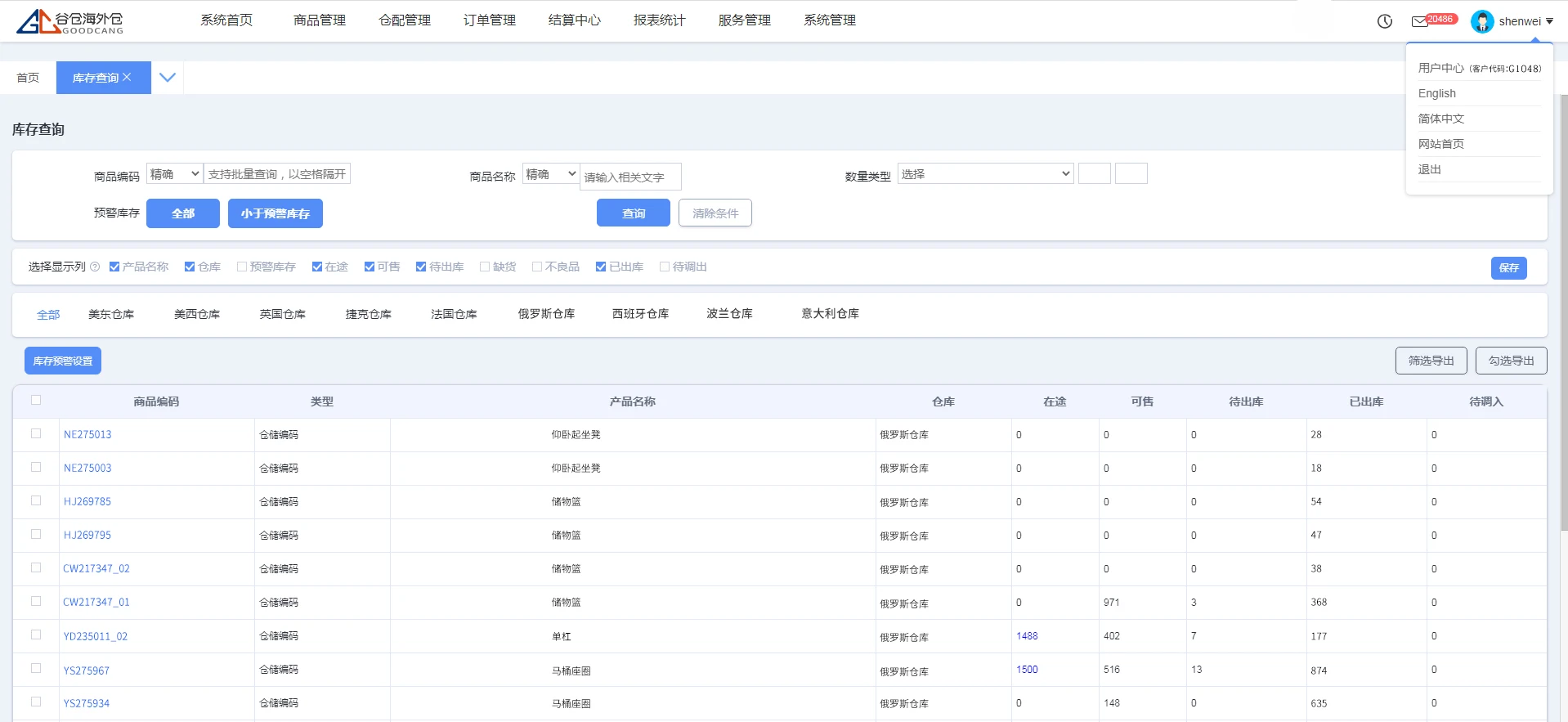The image size is (1568, 722).
Task: Click the 查询 search button
Action: coord(633,213)
